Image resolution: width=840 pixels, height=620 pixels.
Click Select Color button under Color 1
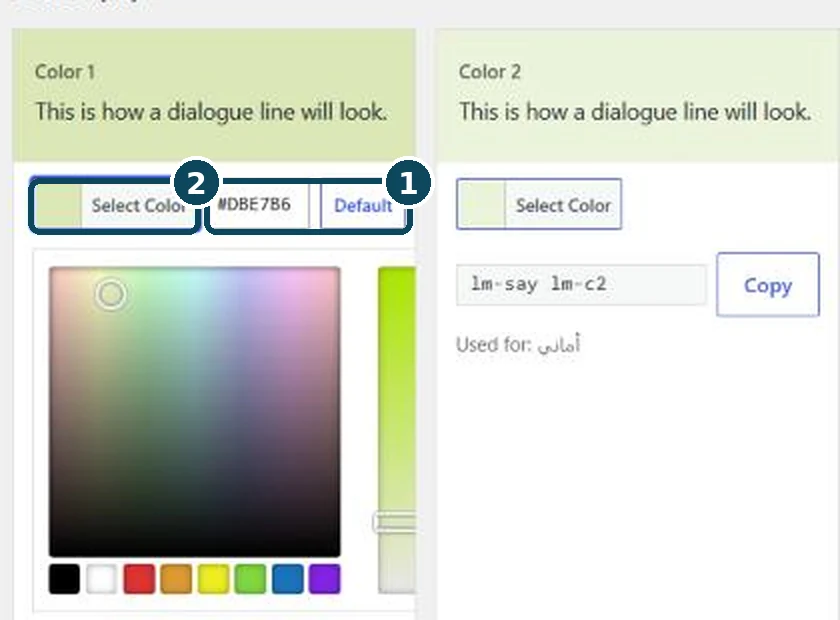point(114,205)
